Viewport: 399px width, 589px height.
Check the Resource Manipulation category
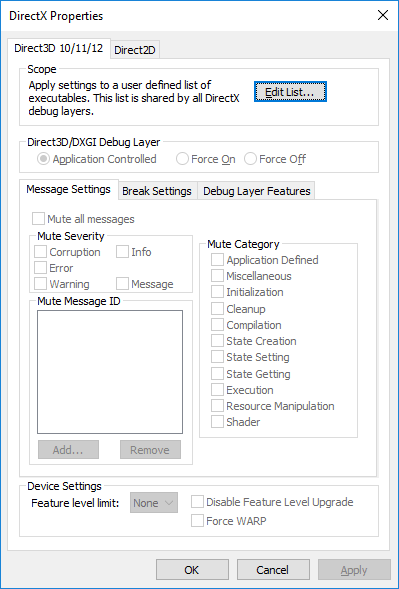coord(273,406)
